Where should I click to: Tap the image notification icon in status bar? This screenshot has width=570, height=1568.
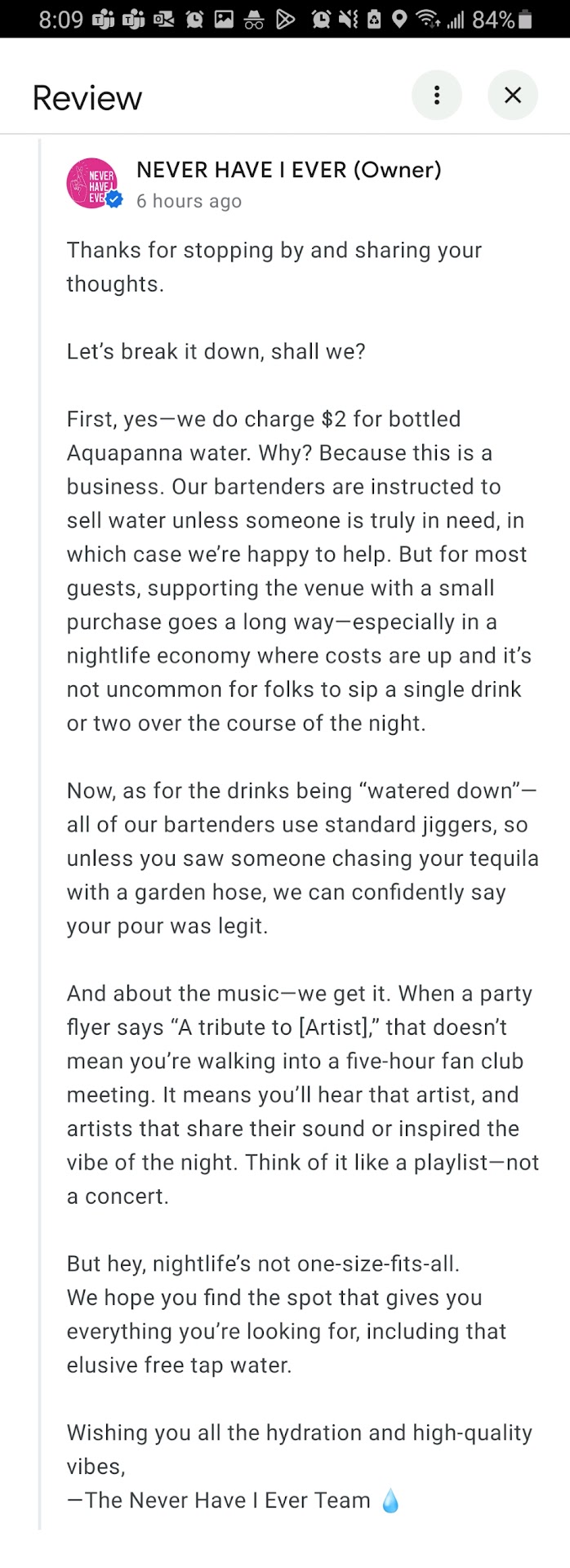point(224,19)
